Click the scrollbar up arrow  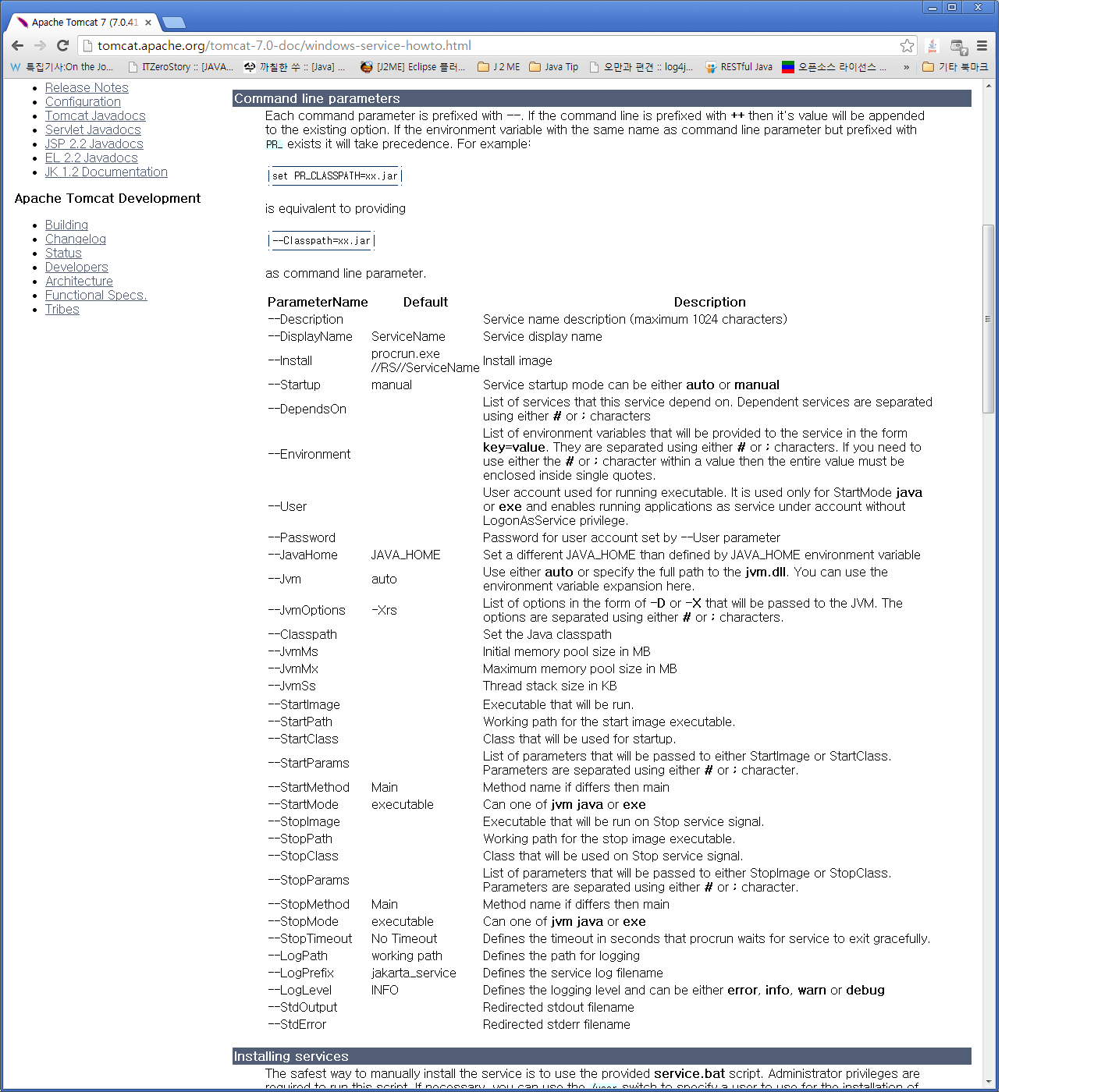click(988, 85)
